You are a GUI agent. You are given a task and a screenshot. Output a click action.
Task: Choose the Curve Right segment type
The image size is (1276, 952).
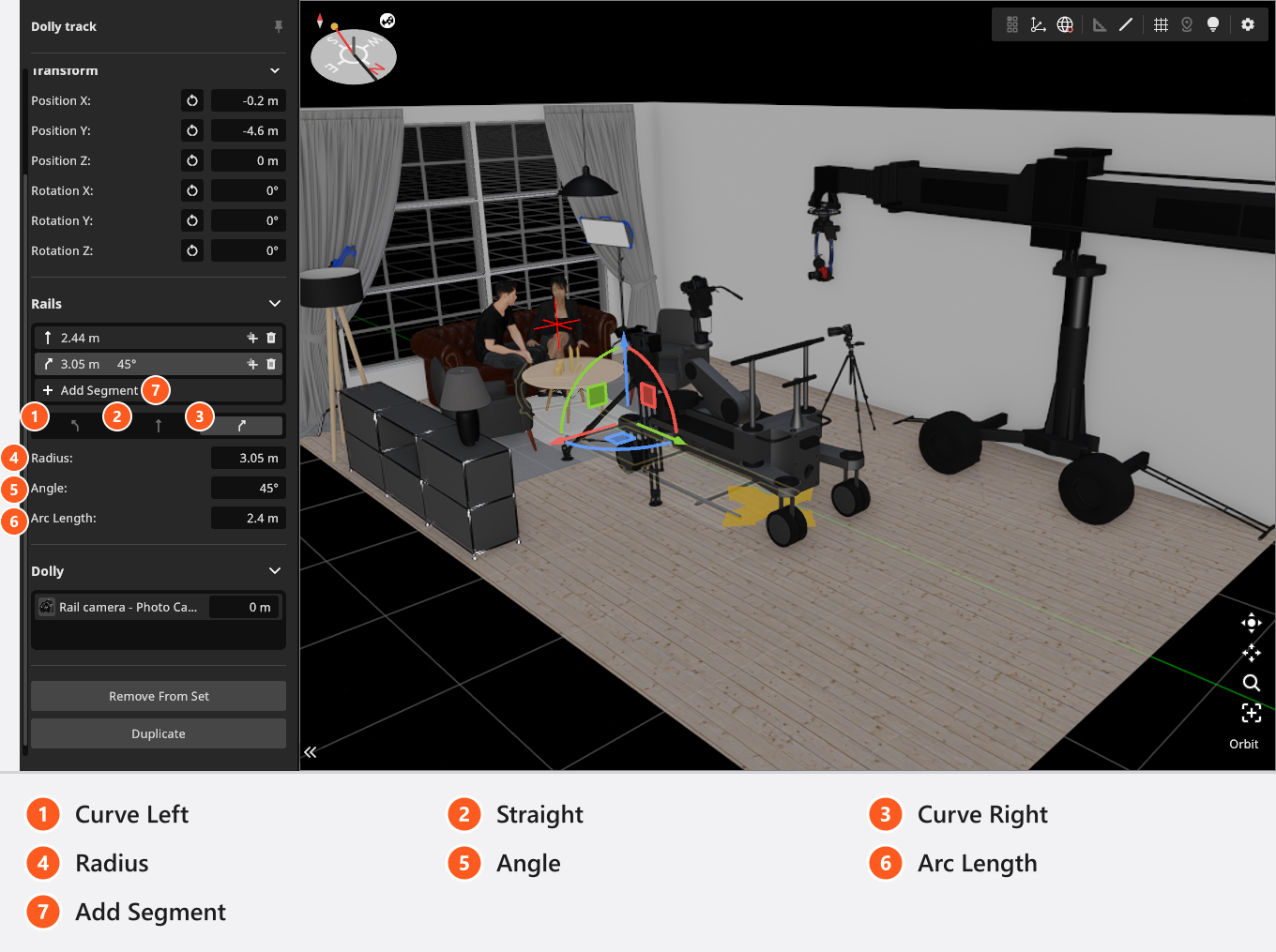click(x=241, y=426)
